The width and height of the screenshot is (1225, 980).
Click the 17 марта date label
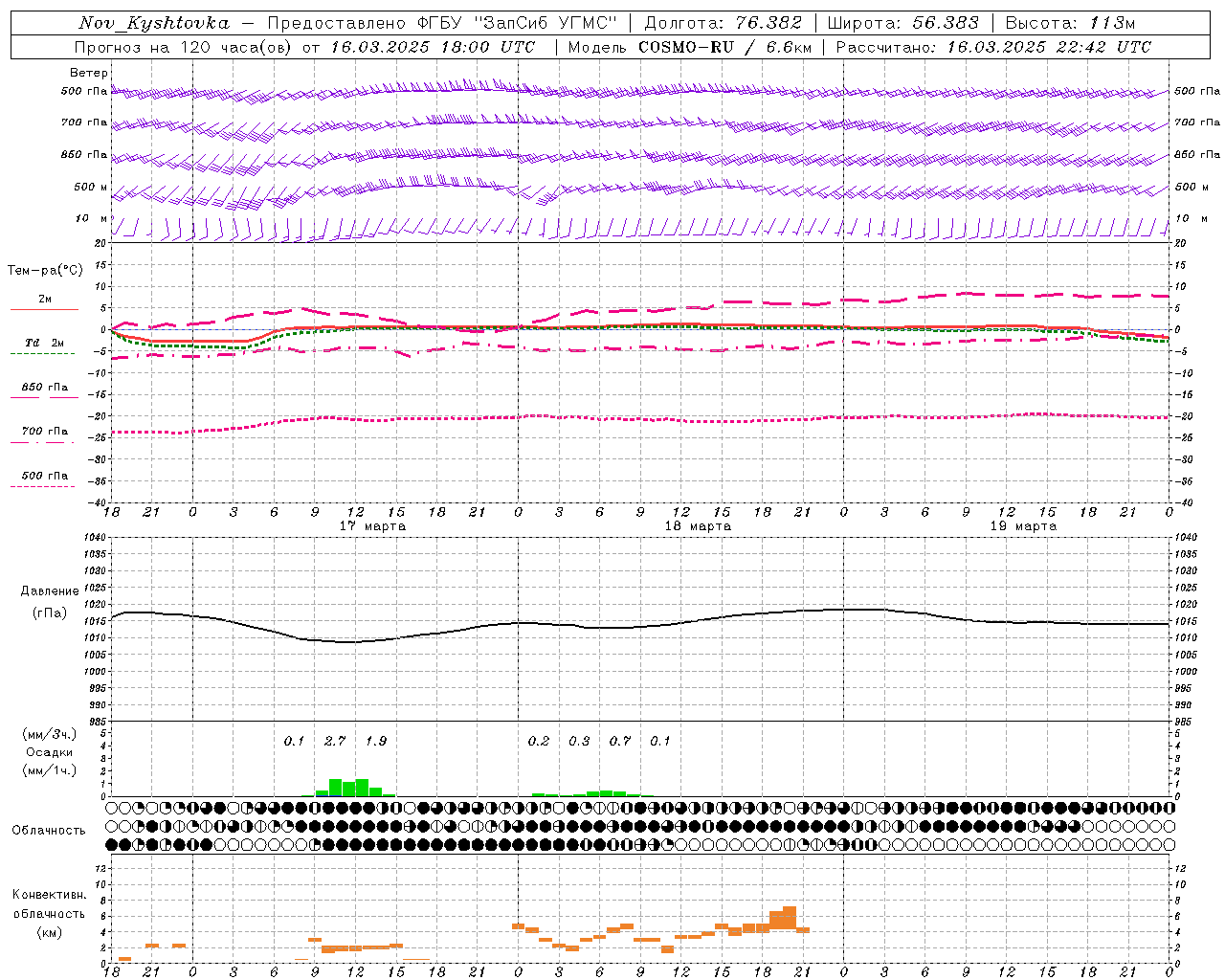(x=373, y=526)
